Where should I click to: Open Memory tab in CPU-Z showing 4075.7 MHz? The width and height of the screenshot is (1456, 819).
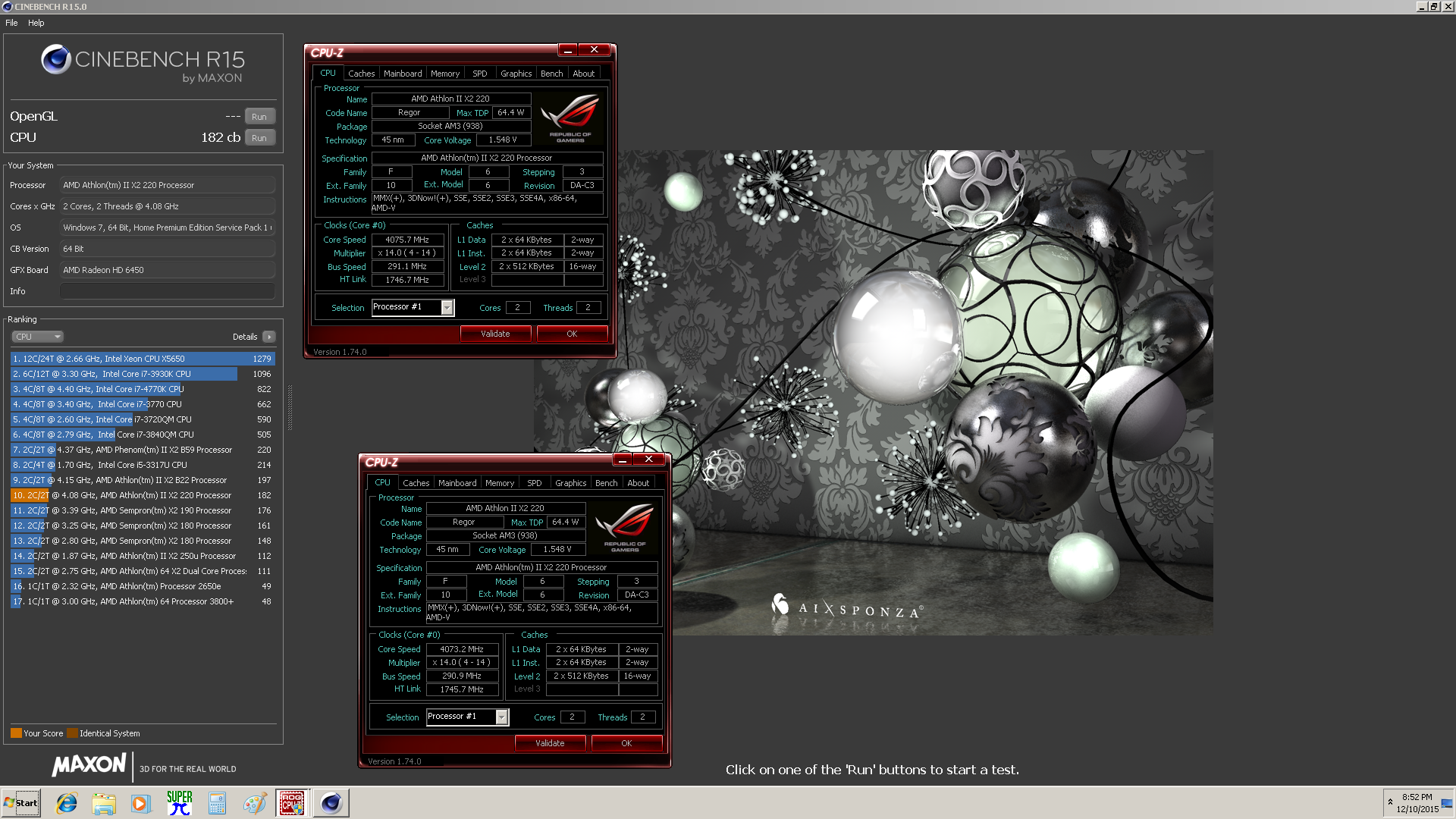tap(445, 74)
